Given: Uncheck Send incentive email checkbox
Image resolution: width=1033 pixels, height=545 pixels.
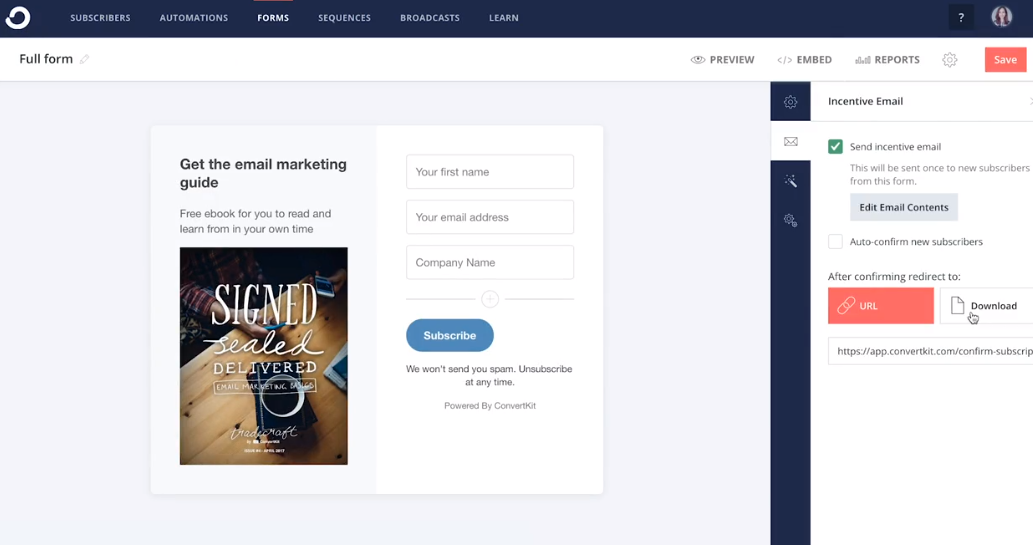Looking at the screenshot, I should [835, 146].
